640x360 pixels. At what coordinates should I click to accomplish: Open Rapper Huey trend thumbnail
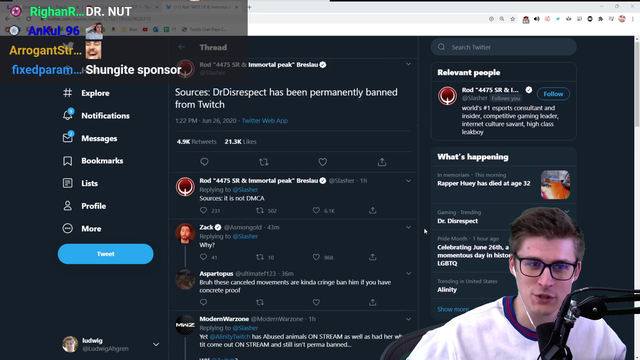(x=556, y=184)
